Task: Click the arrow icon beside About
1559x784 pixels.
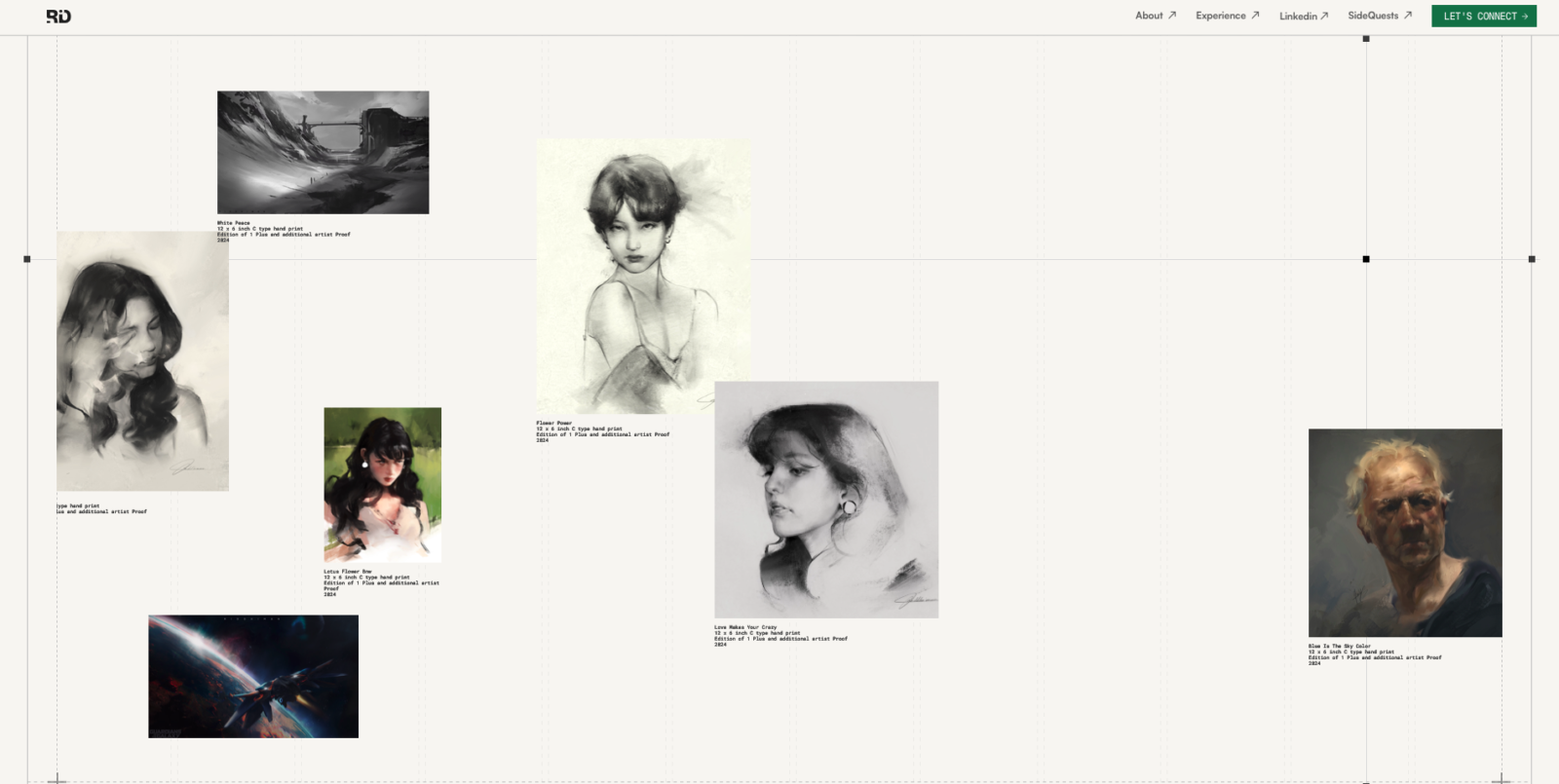Action: (1172, 16)
